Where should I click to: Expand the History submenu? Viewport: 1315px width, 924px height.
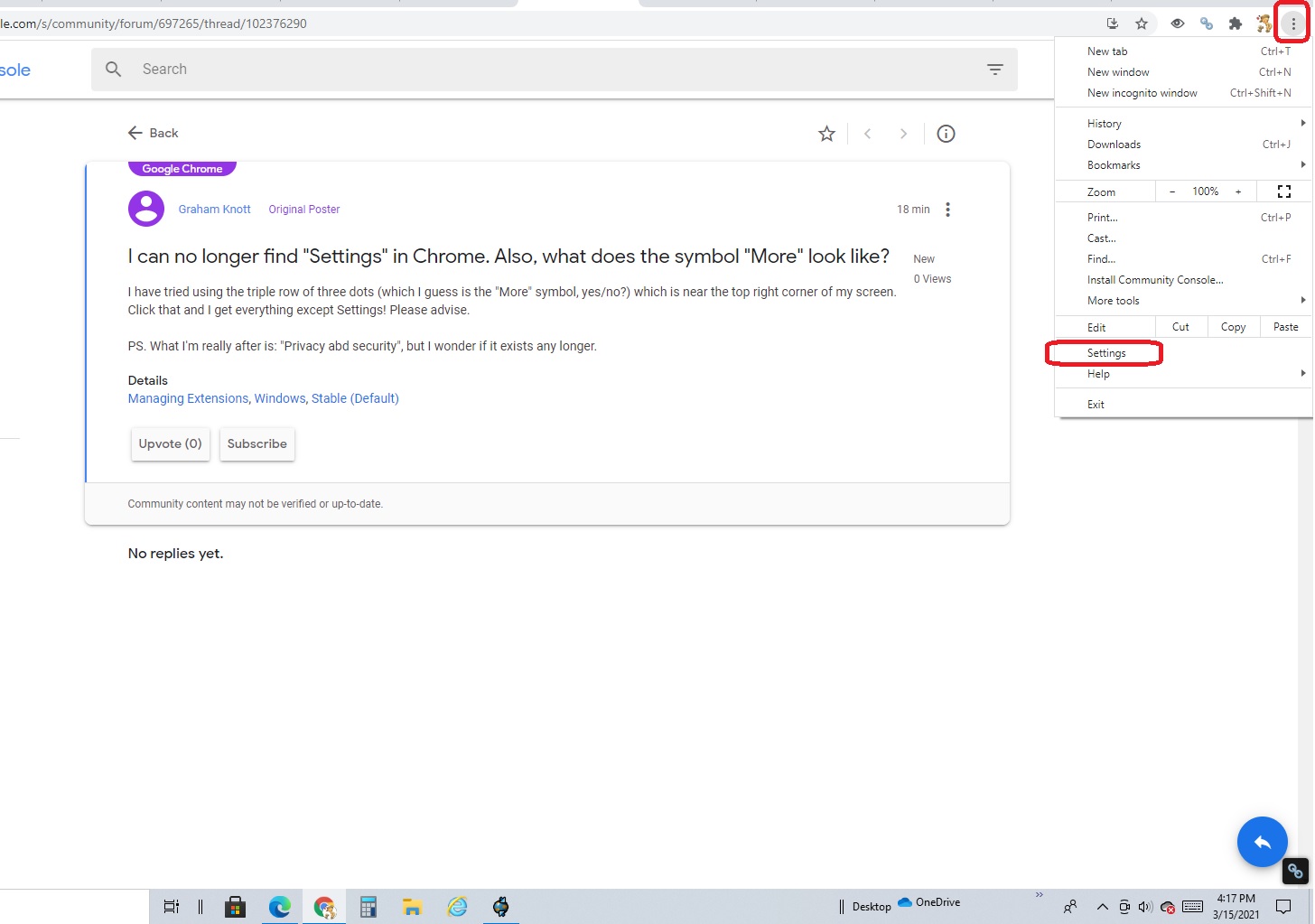(1183, 124)
